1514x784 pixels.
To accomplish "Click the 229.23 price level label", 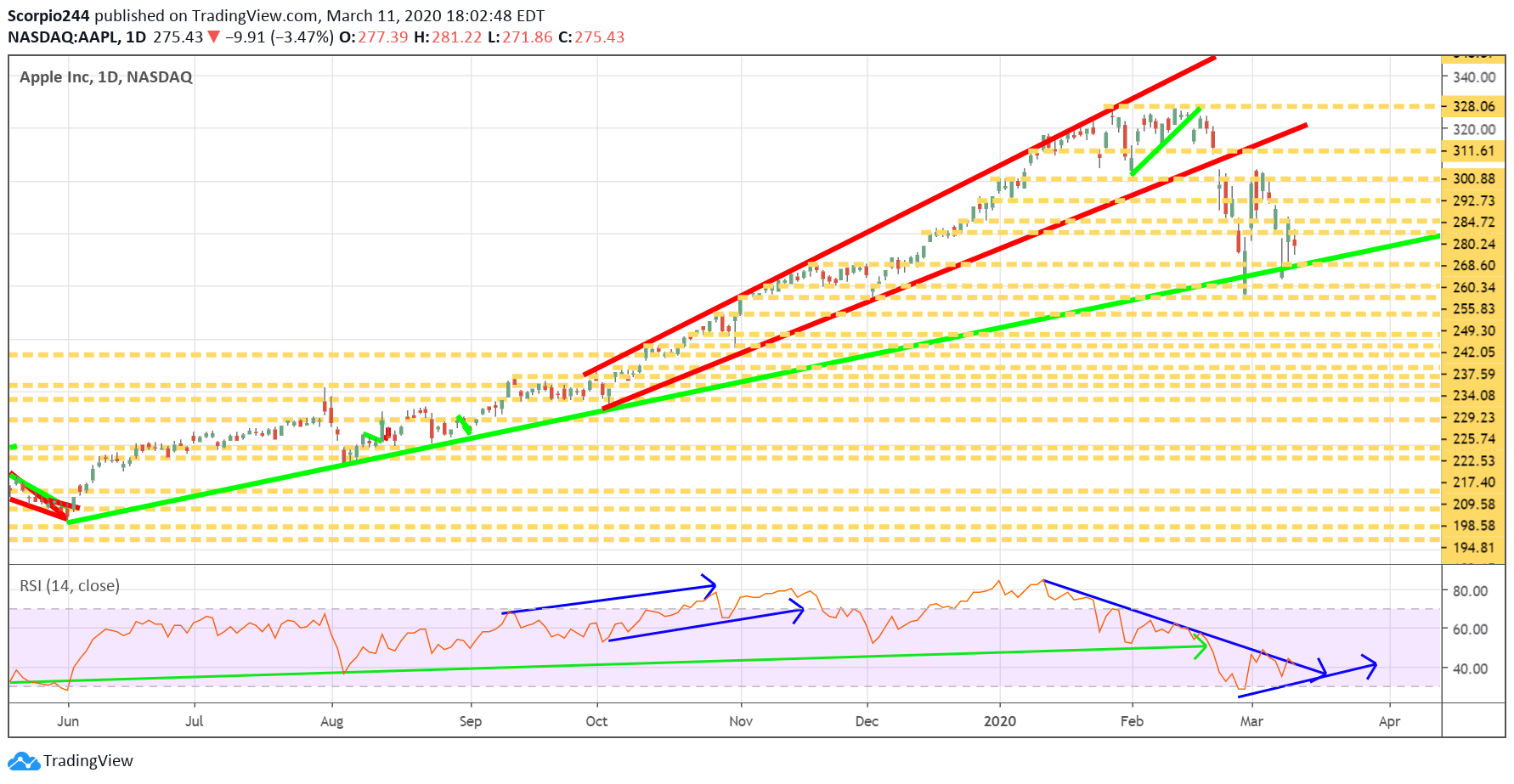I will [x=1474, y=418].
